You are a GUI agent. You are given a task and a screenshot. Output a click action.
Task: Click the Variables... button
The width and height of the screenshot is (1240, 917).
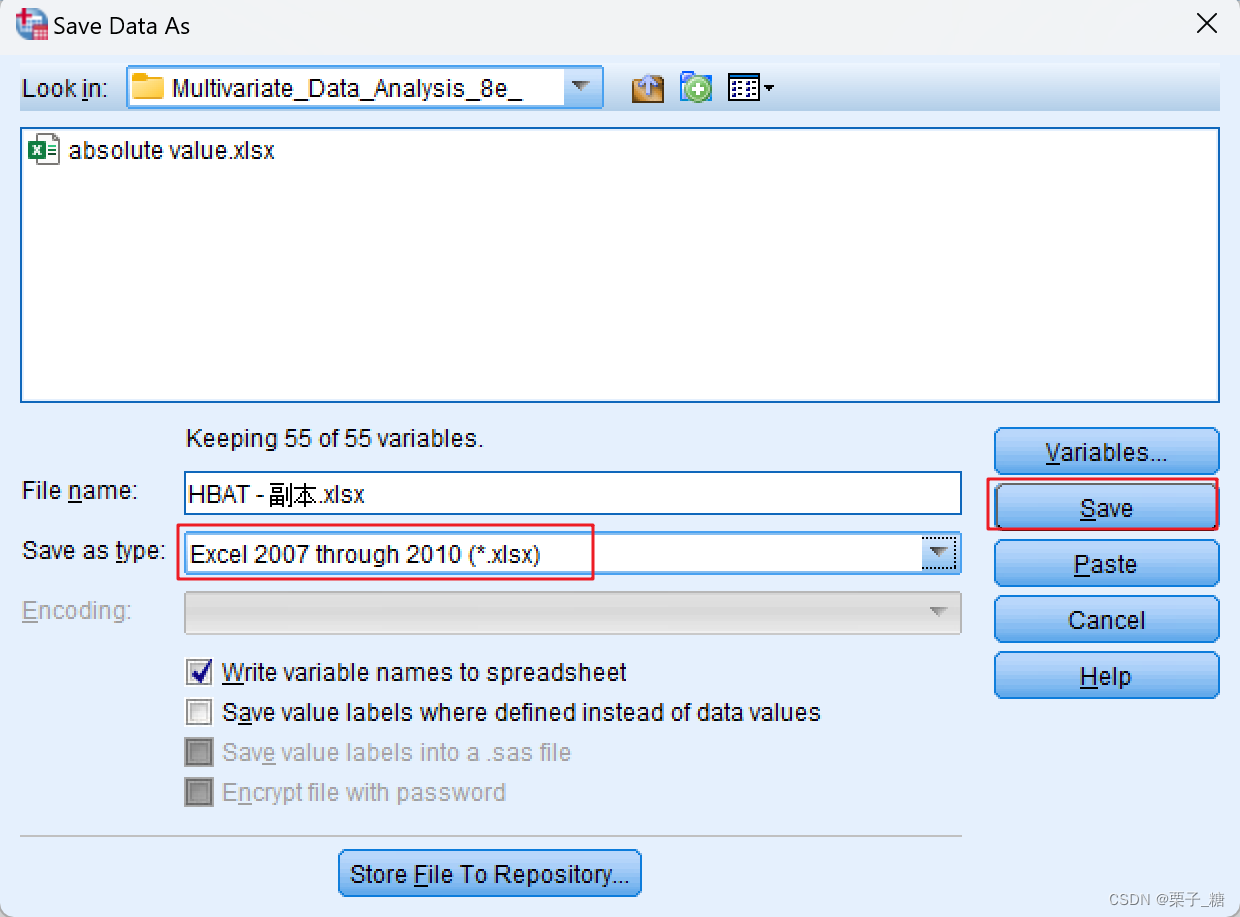point(1106,452)
